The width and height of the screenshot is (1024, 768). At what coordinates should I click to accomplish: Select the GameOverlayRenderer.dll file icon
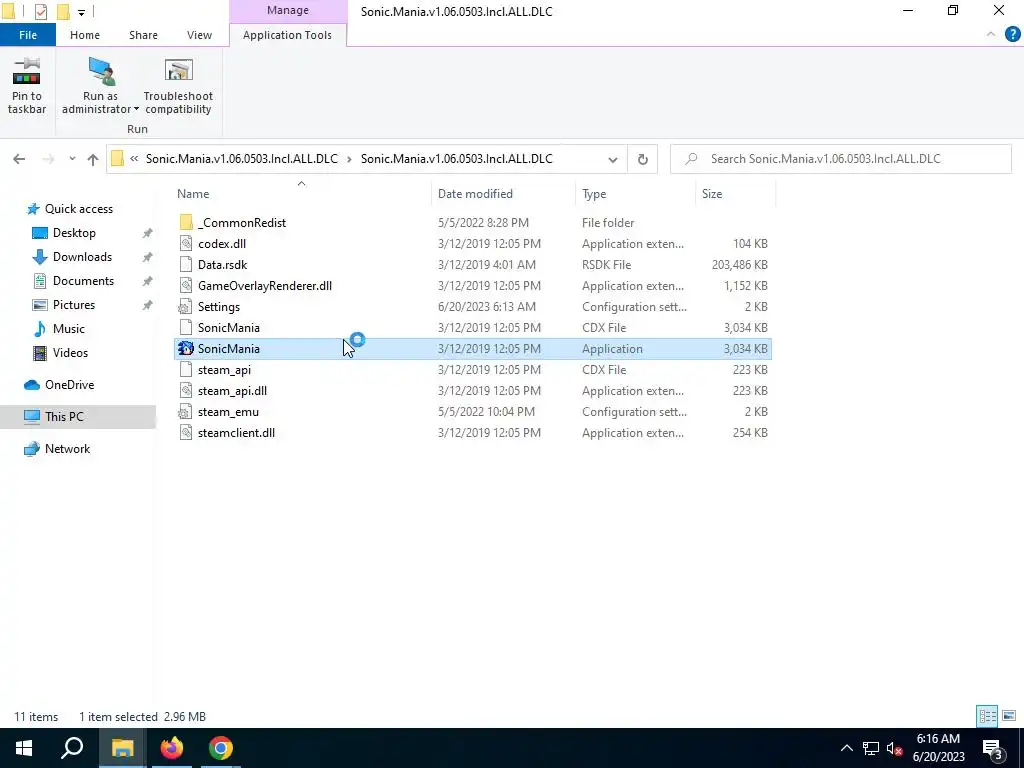pos(186,285)
